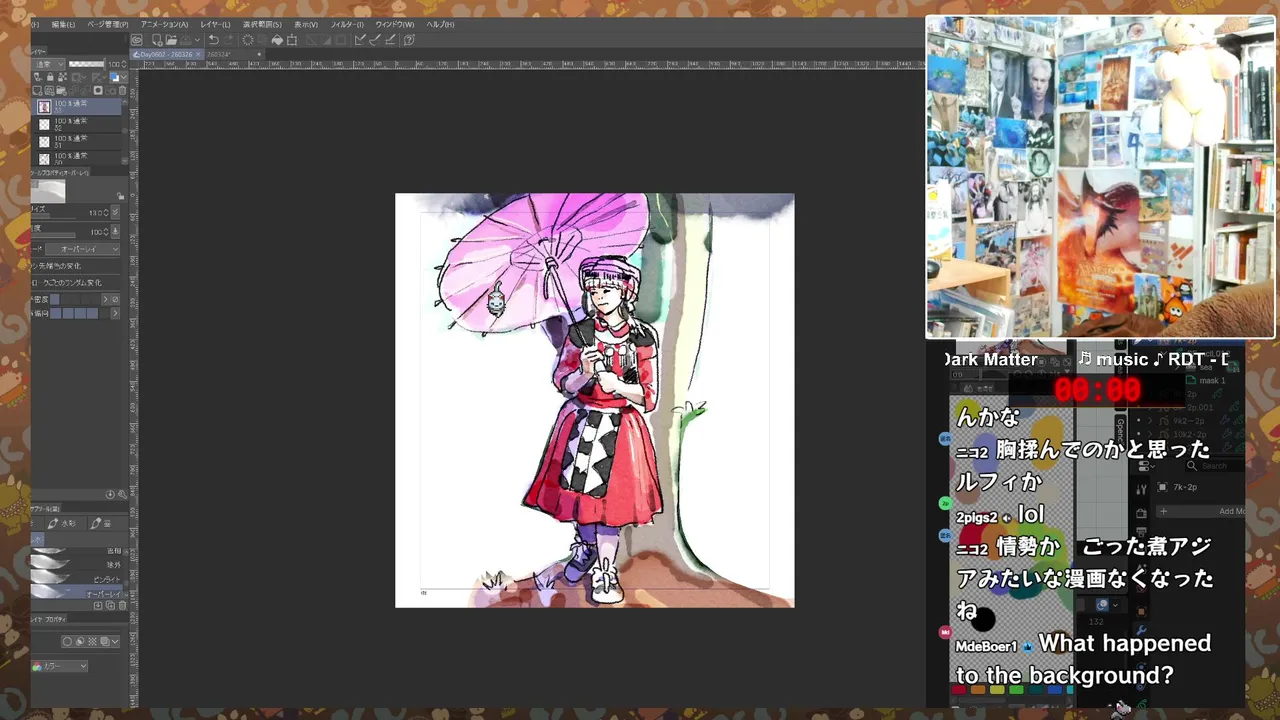Toggle the lock layer padlock icon

[50, 77]
